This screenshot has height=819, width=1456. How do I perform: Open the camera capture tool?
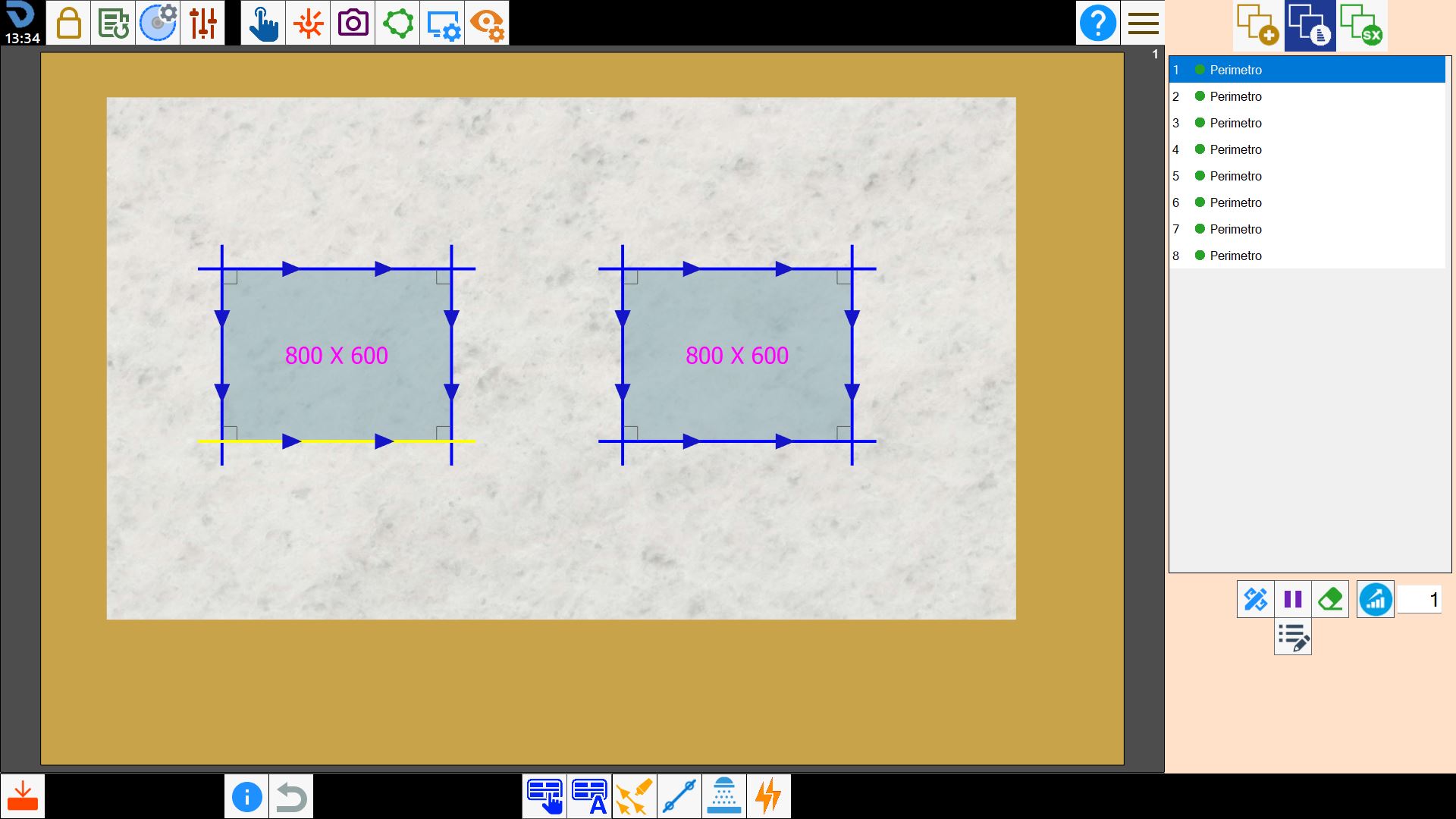(353, 23)
